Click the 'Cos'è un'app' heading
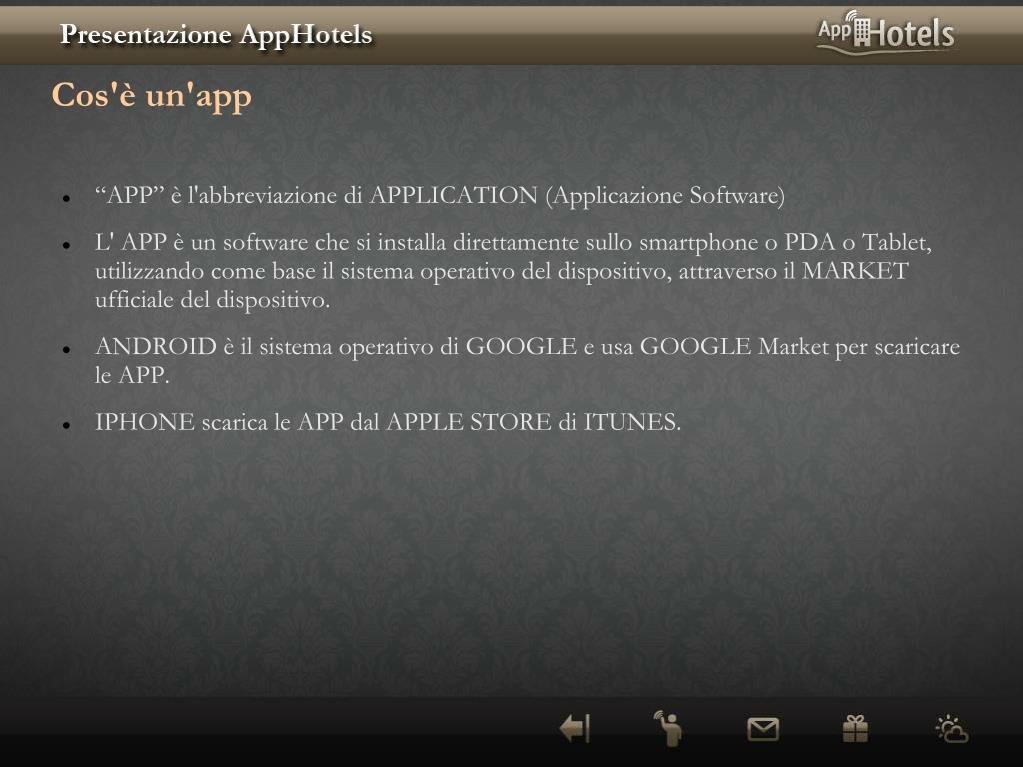Screen dimensions: 1023x767 (x=151, y=95)
